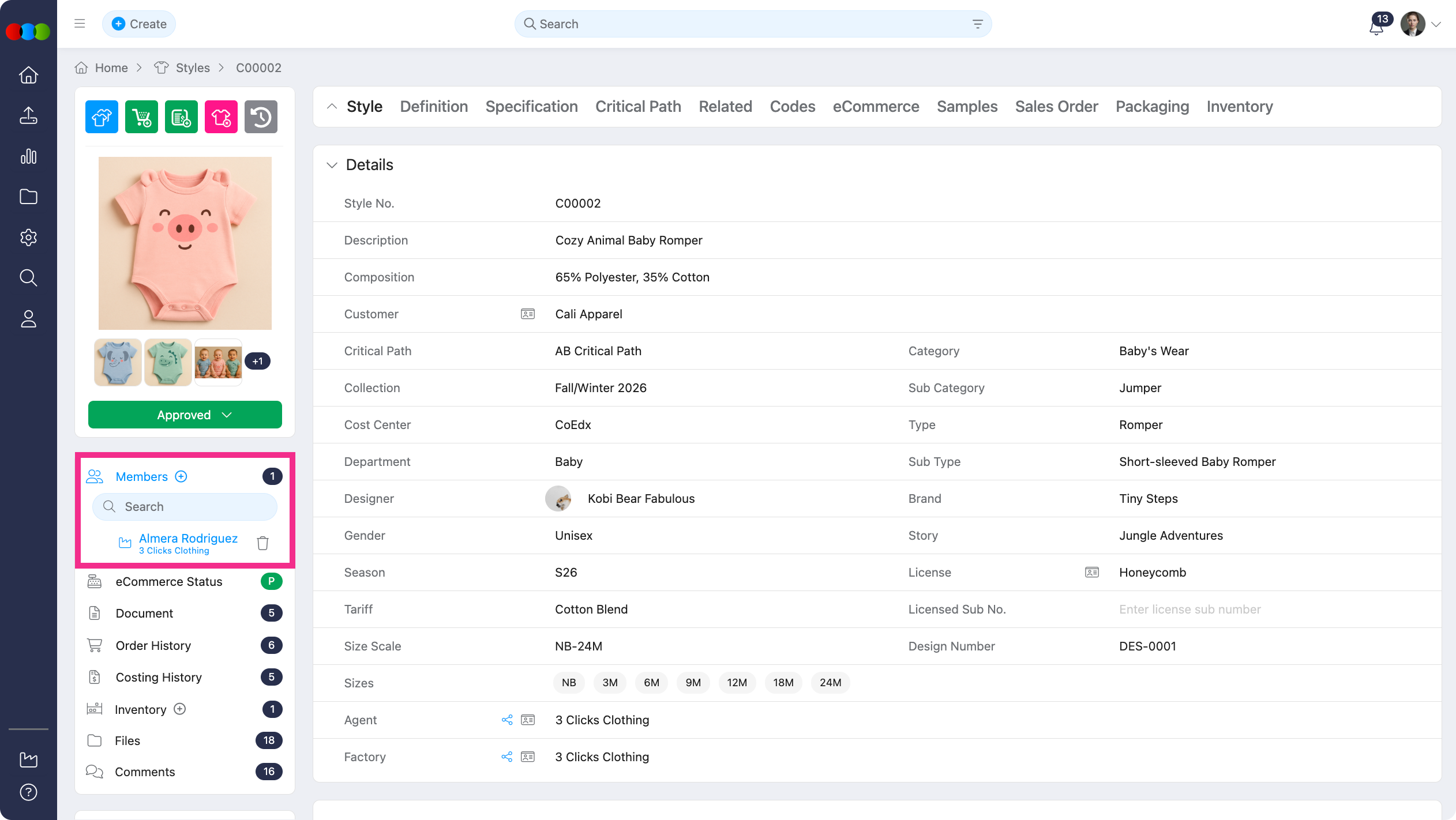This screenshot has width=1456, height=820.
Task: Select the blue elephant romper thumbnail
Action: coord(118,362)
